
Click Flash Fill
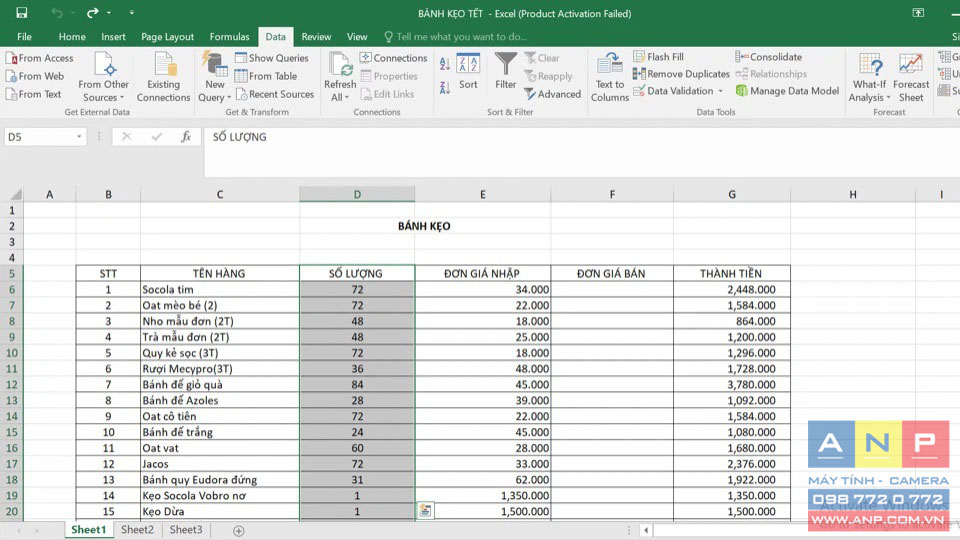pyautogui.click(x=658, y=57)
